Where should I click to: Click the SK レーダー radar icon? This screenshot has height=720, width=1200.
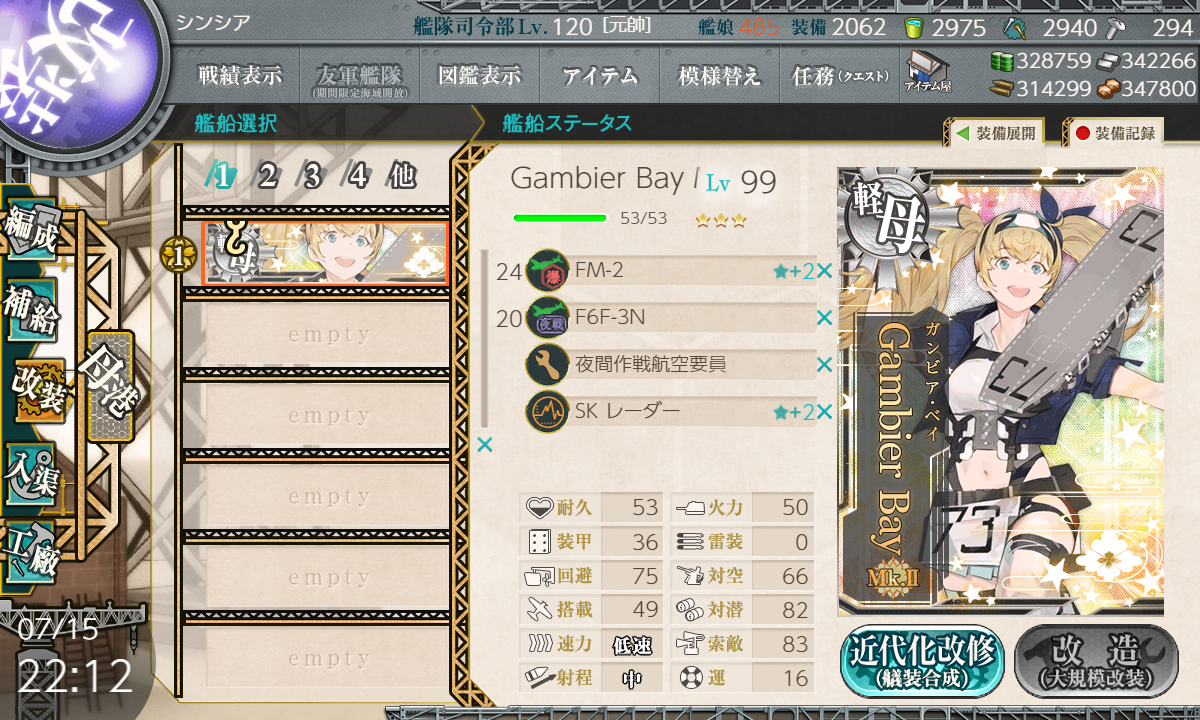tap(547, 412)
